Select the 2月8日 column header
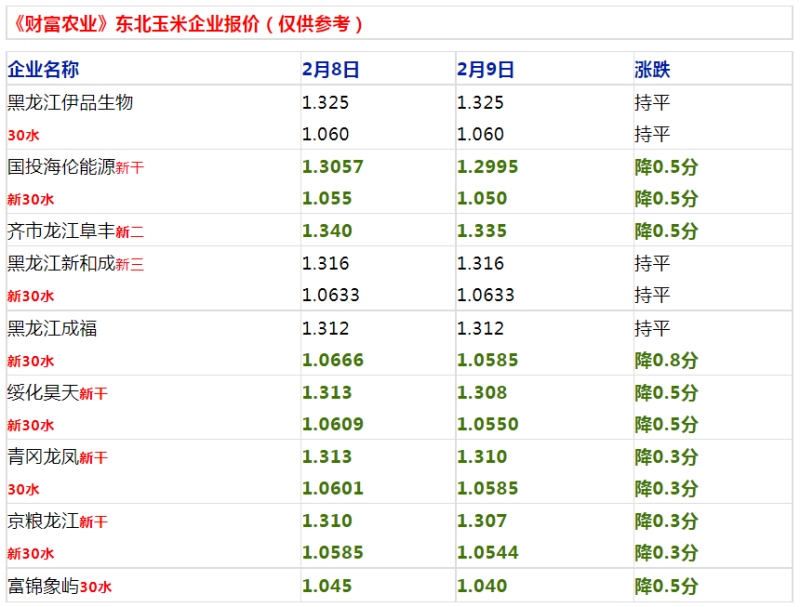Image resolution: width=800 pixels, height=607 pixels. point(331,69)
